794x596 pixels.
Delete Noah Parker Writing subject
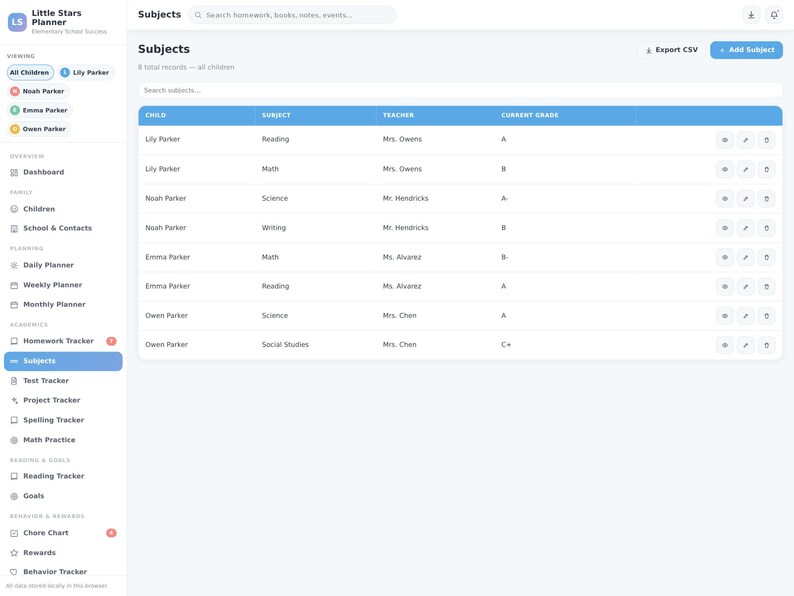(x=766, y=228)
